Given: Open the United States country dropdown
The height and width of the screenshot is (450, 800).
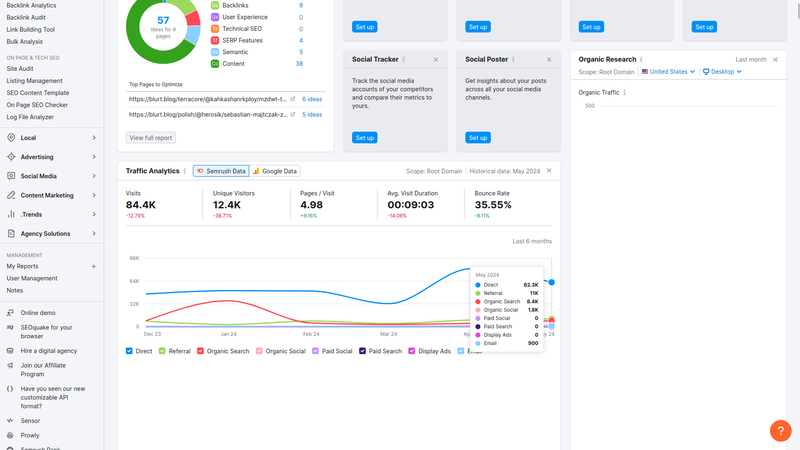Looking at the screenshot, I should point(669,72).
